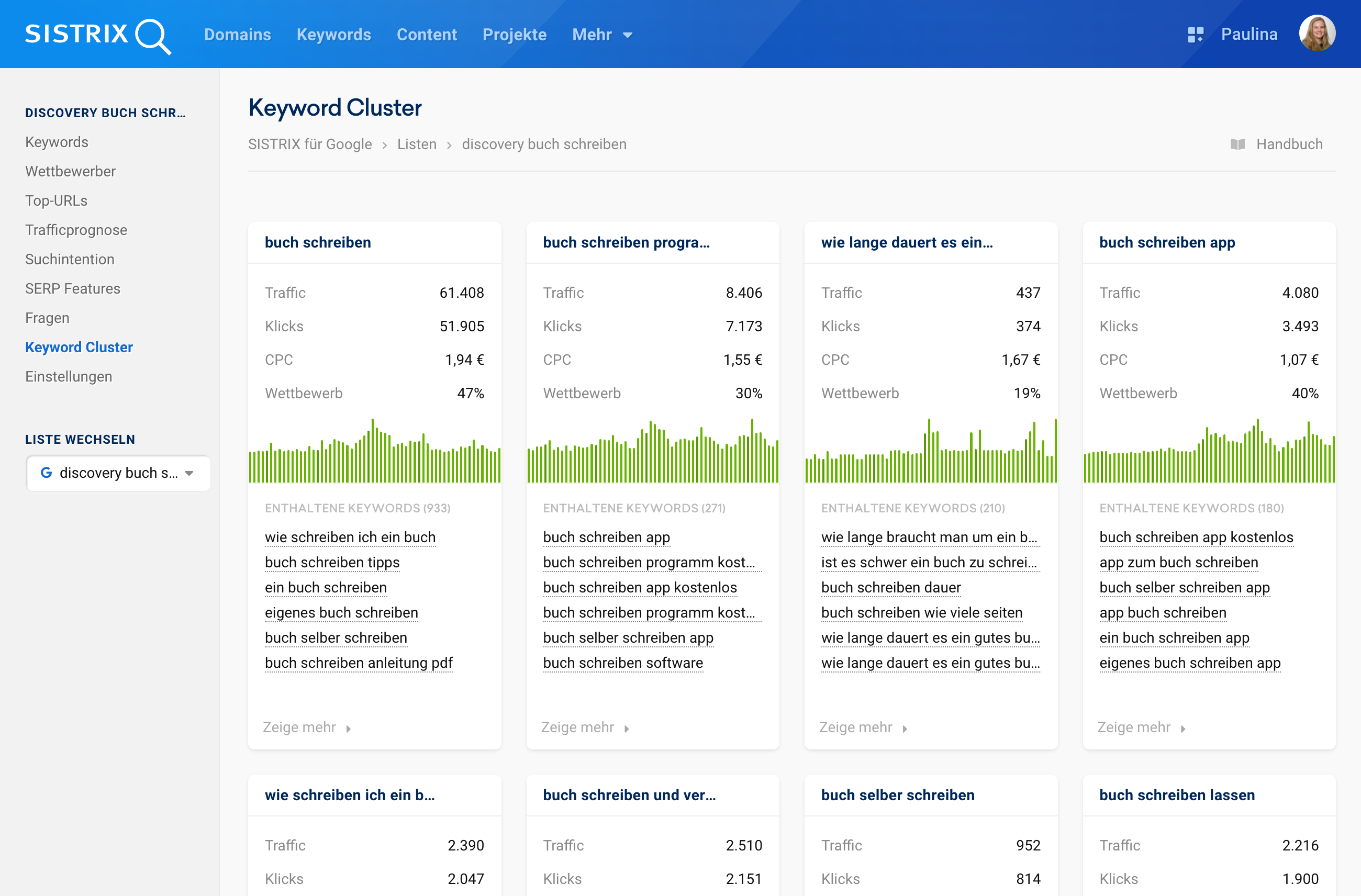
Task: Click the Paulina user name
Action: 1249,35
